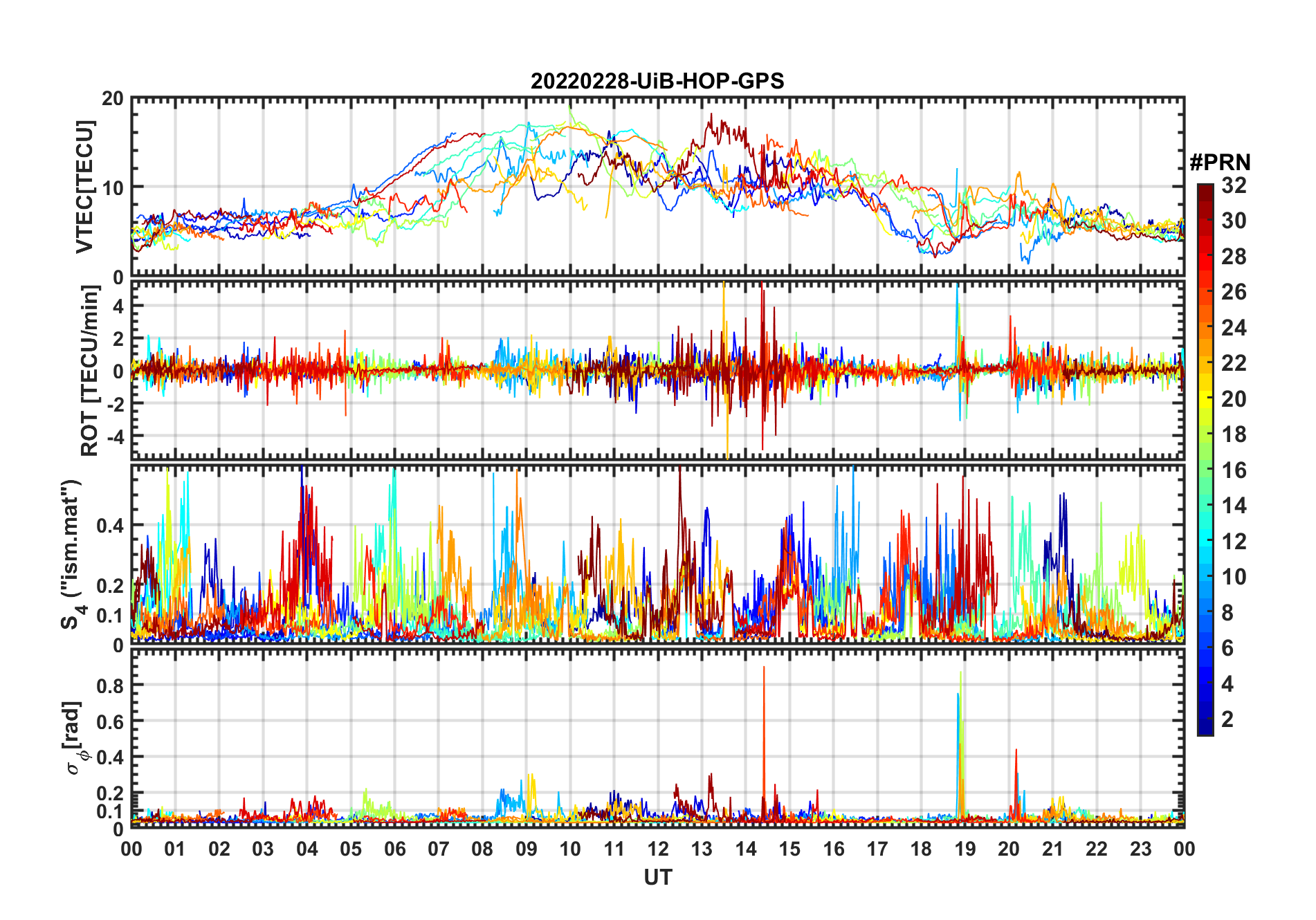The width and height of the screenshot is (1316, 920).
Task: Pick the green colorbar segment beside 16
Action: click(x=1205, y=470)
